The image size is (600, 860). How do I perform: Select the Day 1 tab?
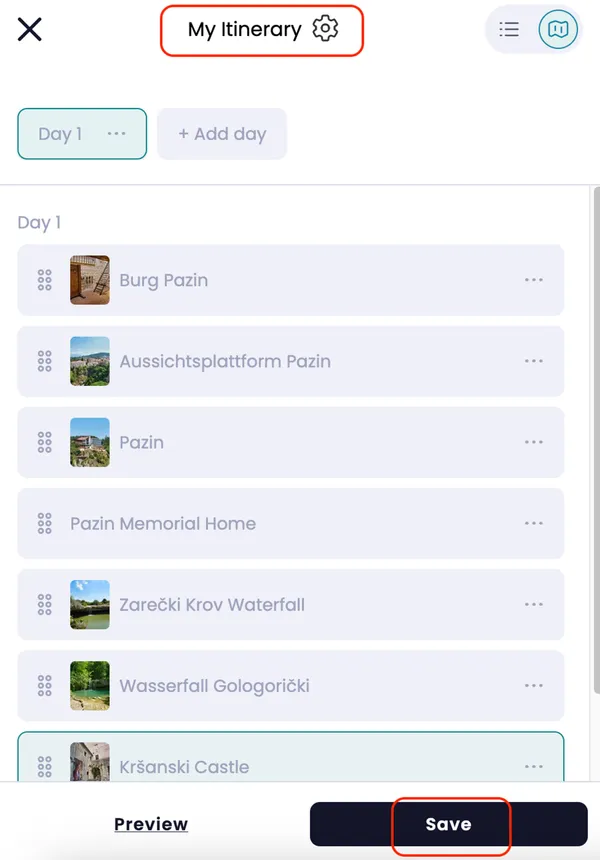click(x=61, y=134)
